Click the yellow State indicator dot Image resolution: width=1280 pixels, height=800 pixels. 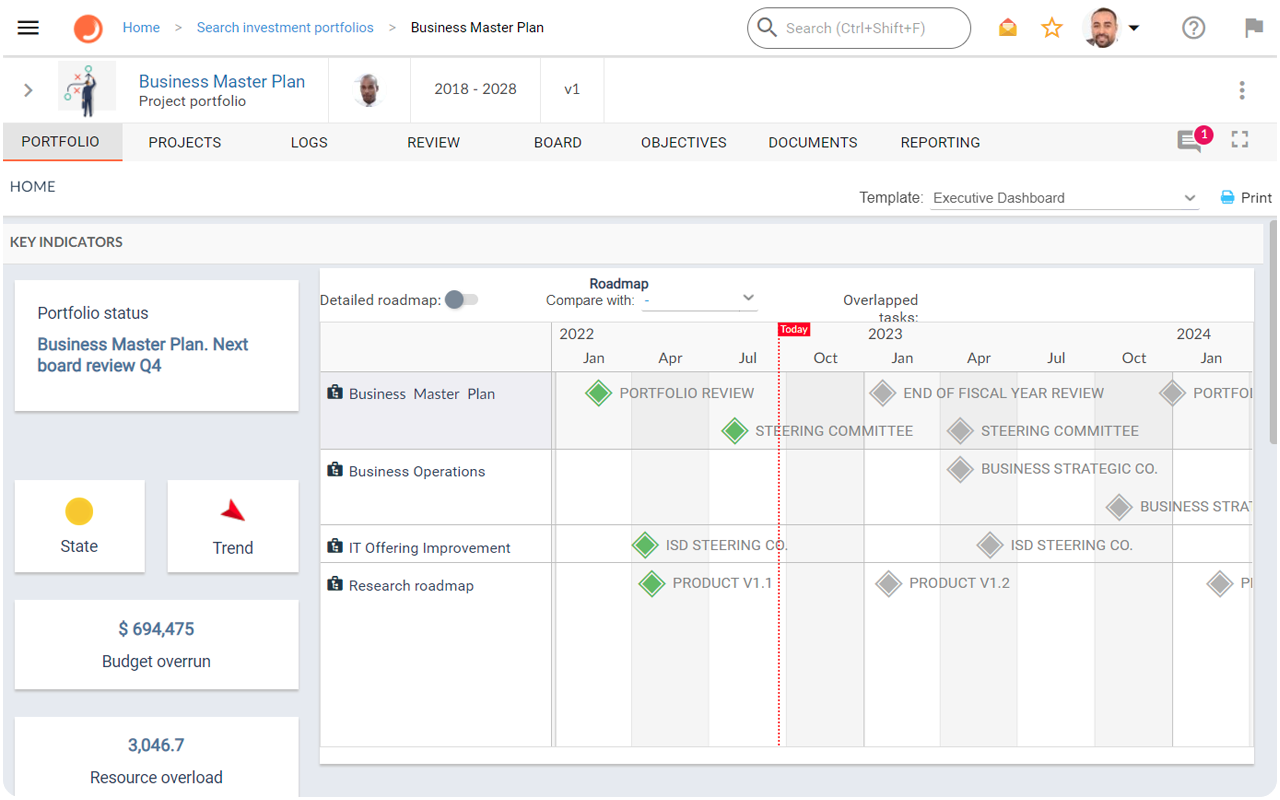click(79, 510)
